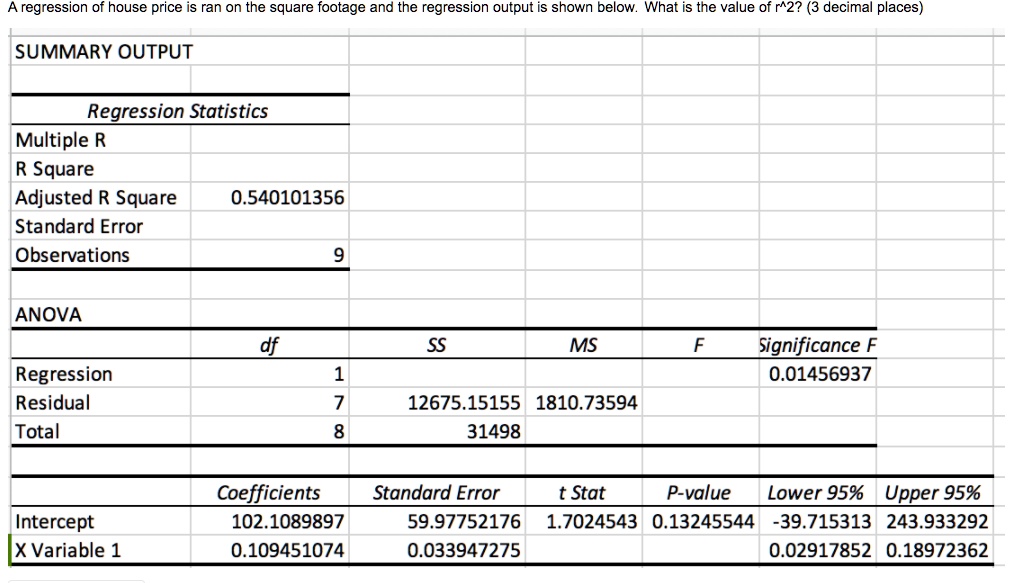Image resolution: width=1018 pixels, height=583 pixels.
Task: Click the empty R Square value cell
Action: coord(270,168)
